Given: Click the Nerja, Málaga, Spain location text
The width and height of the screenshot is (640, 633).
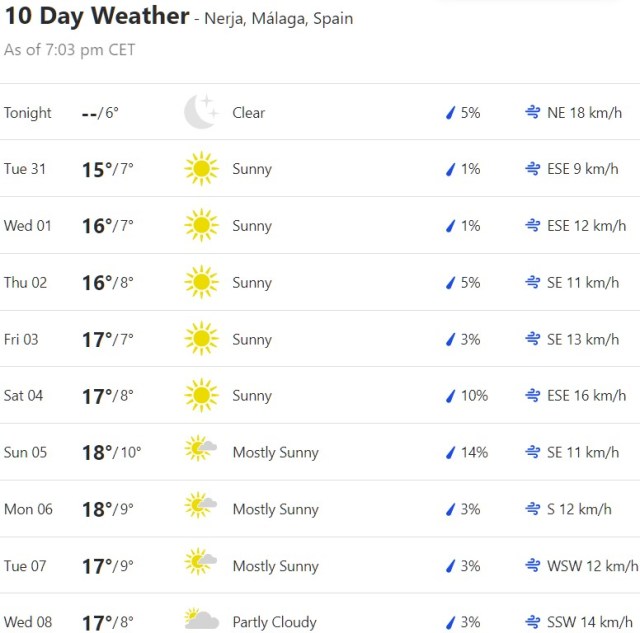Looking at the screenshot, I should pyautogui.click(x=278, y=19).
